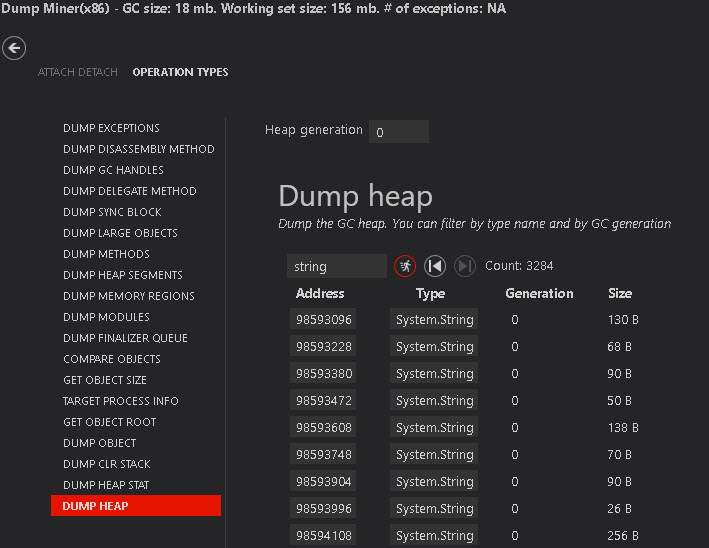Click address 98593096
Screen dimensions: 709x548
[x=323, y=320]
